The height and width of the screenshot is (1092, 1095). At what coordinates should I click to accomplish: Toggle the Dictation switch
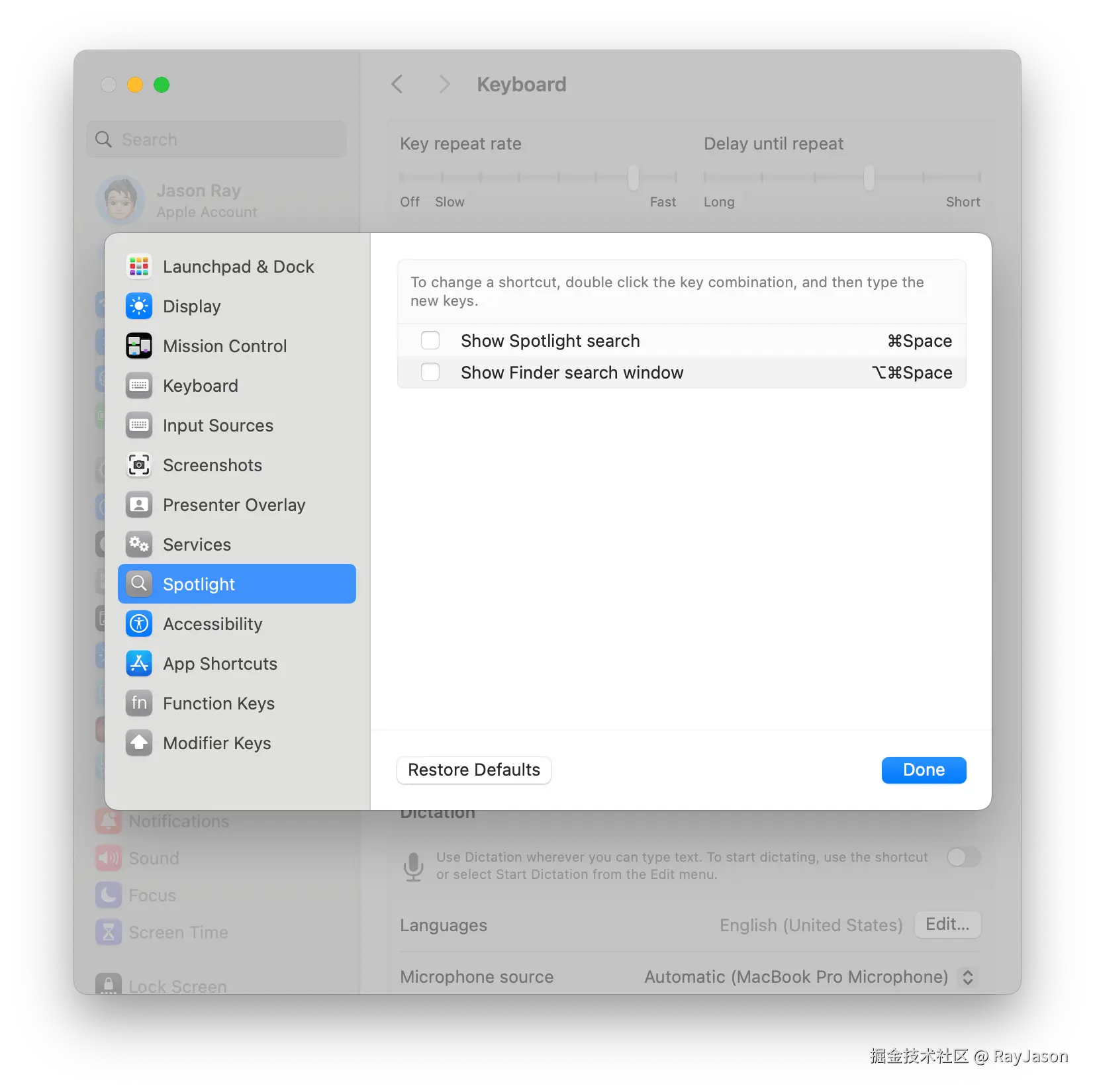pos(963,857)
